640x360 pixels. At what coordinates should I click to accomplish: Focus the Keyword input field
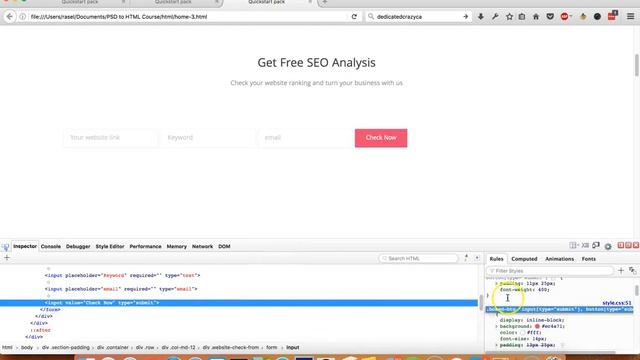tap(208, 138)
